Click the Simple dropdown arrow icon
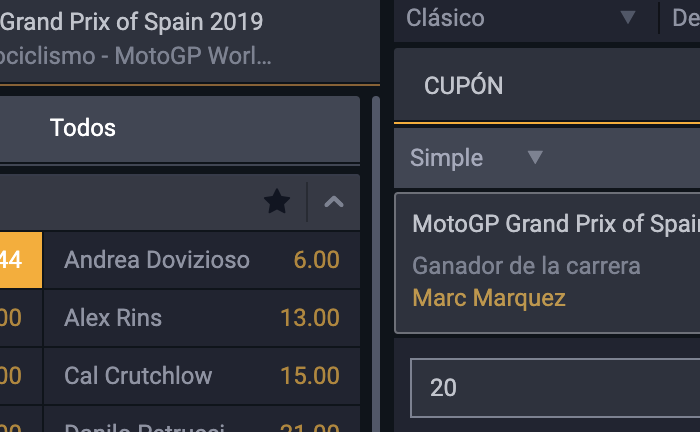Viewport: 700px width, 432px height. point(535,157)
